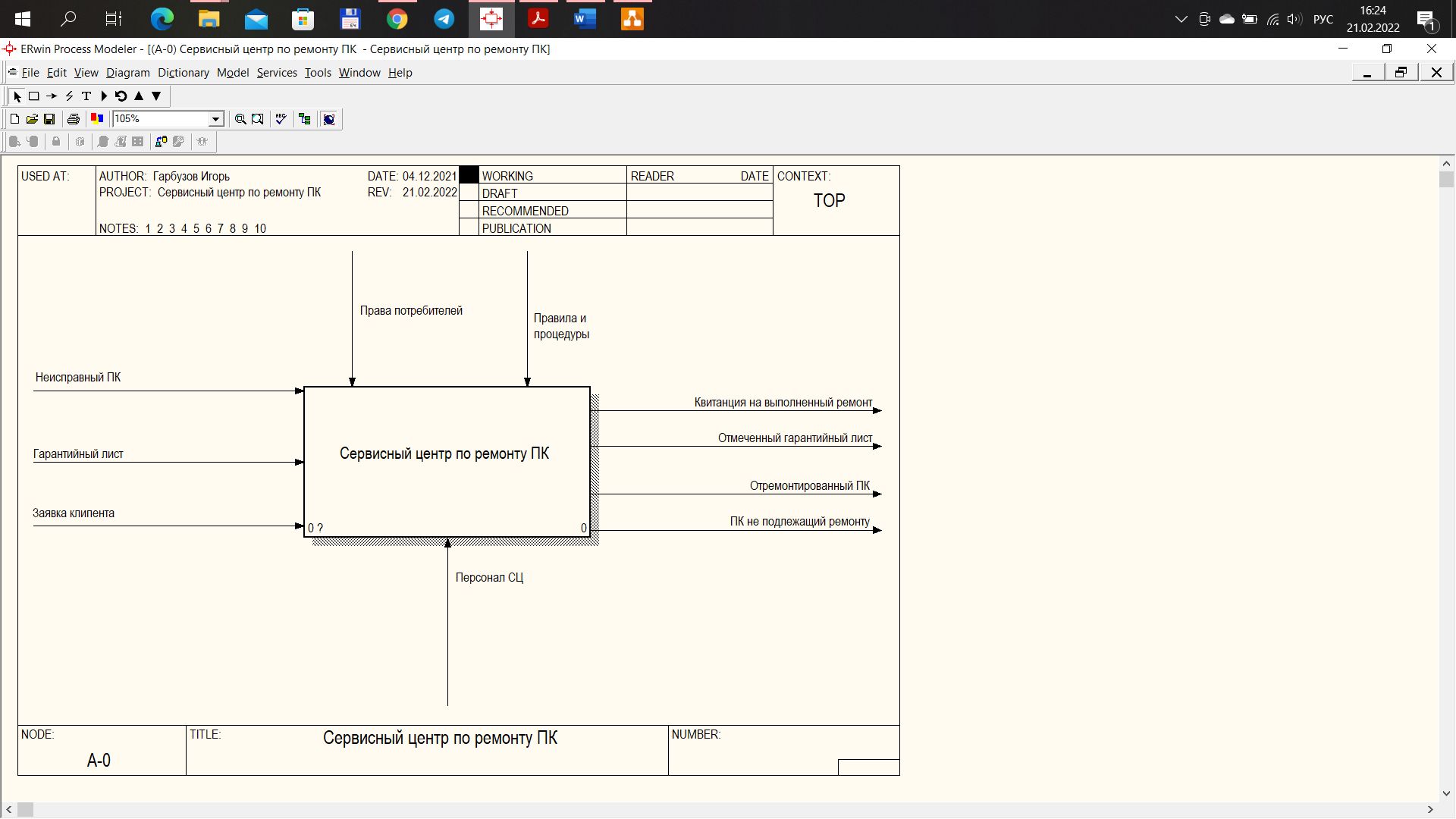Open the taskbar clock and date
The image size is (1456, 819).
[x=1373, y=19]
